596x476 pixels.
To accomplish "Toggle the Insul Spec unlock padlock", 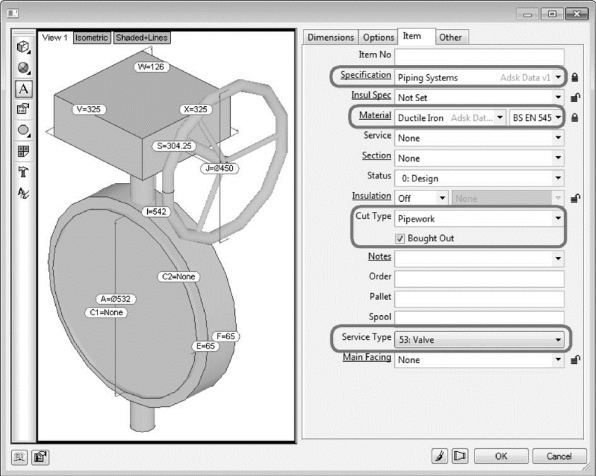I will pyautogui.click(x=575, y=97).
